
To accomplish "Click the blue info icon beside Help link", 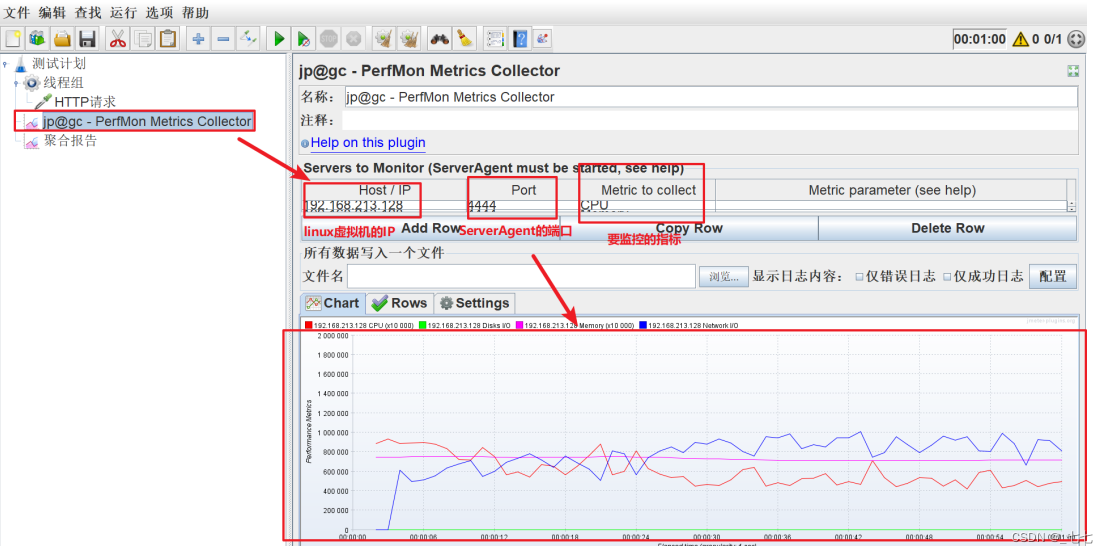I will coord(305,143).
